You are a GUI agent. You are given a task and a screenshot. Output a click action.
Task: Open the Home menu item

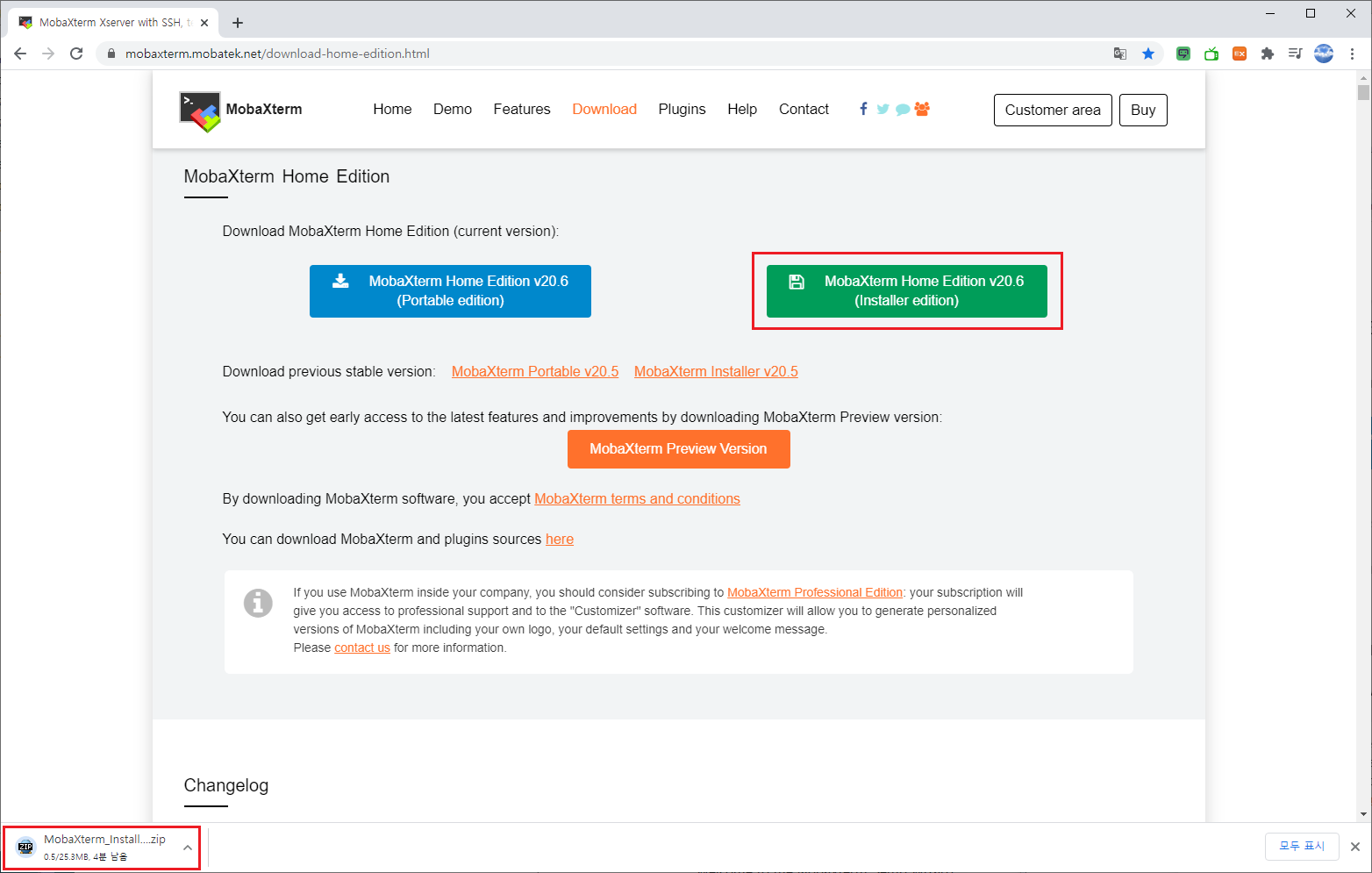pyautogui.click(x=392, y=109)
